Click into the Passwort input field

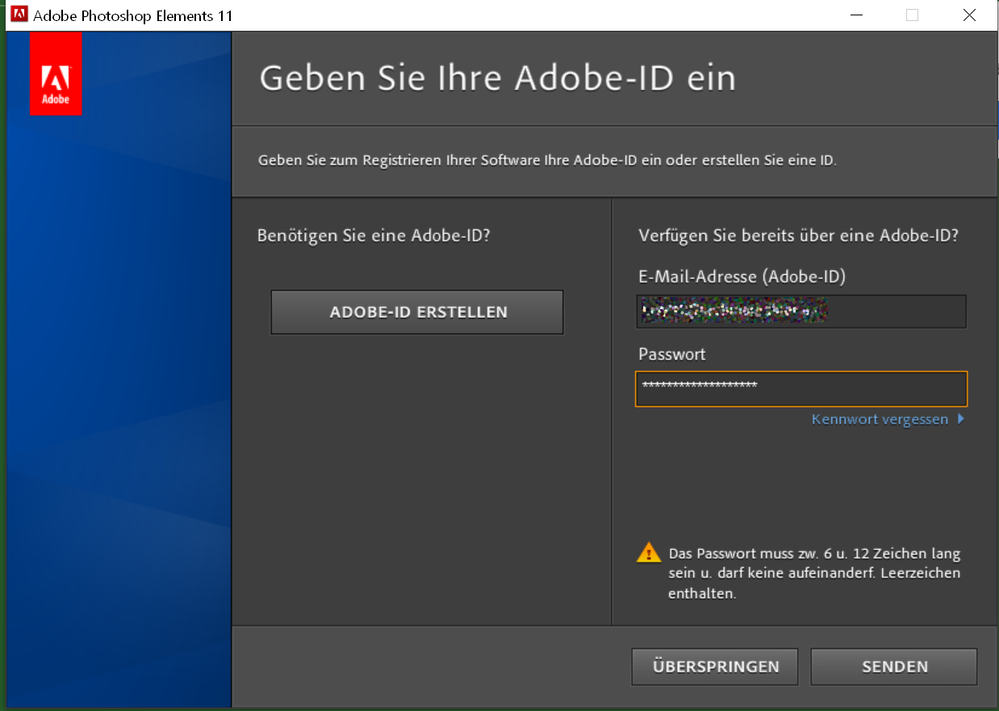[801, 388]
